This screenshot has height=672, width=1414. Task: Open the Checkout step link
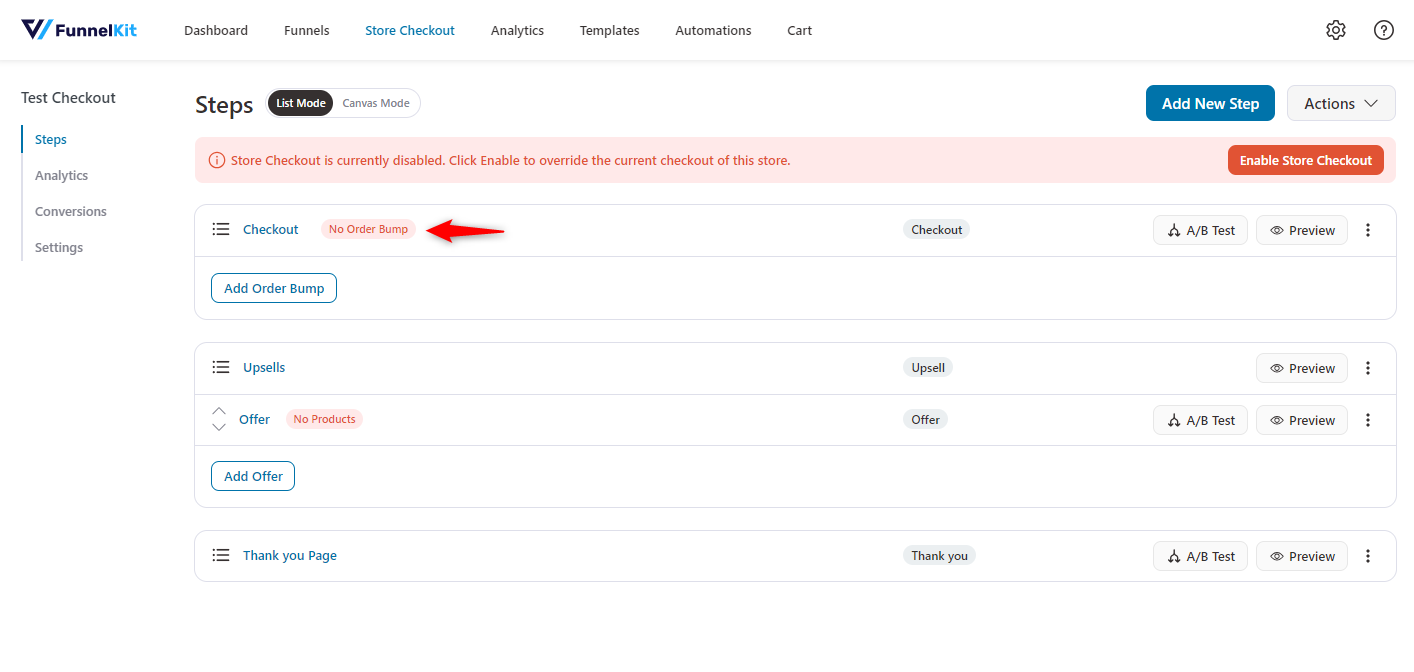pos(271,229)
